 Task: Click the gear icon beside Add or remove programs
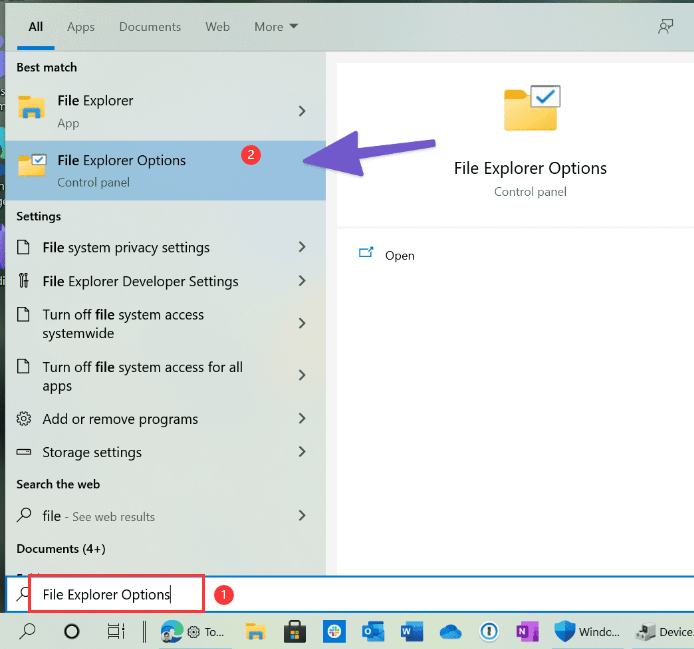[x=23, y=419]
